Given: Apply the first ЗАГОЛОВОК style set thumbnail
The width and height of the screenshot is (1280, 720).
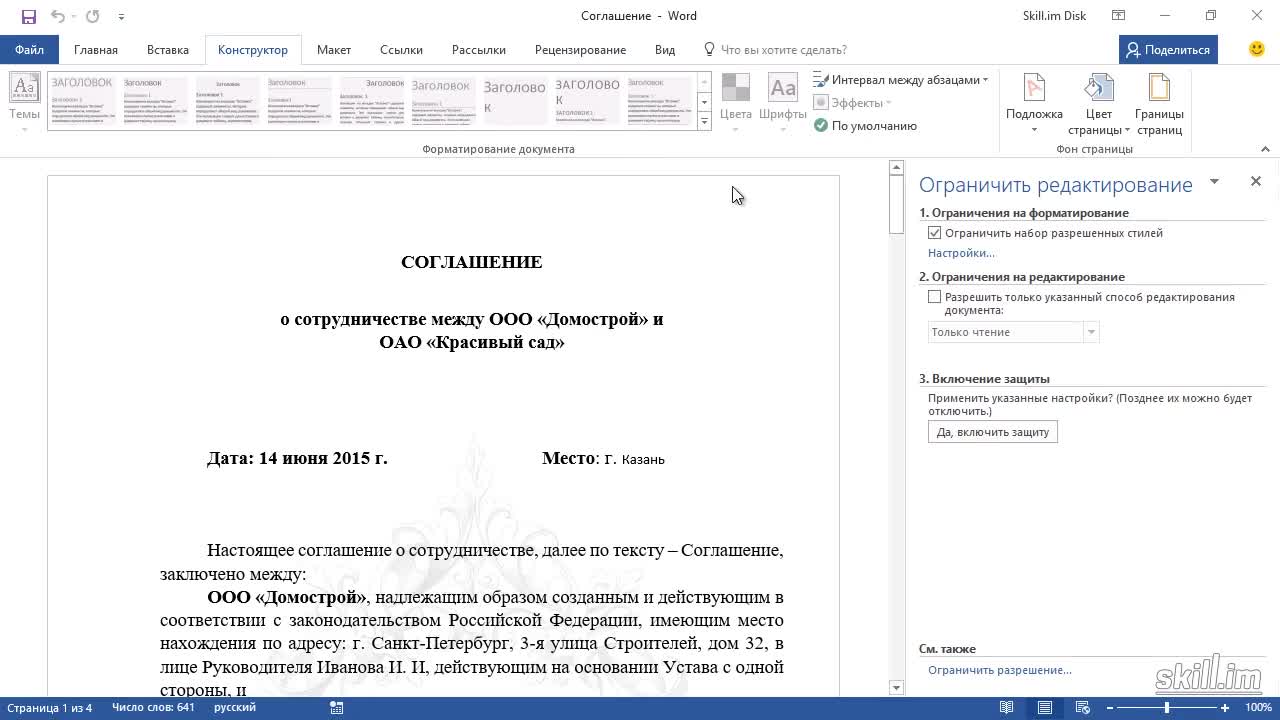Looking at the screenshot, I should pyautogui.click(x=82, y=100).
